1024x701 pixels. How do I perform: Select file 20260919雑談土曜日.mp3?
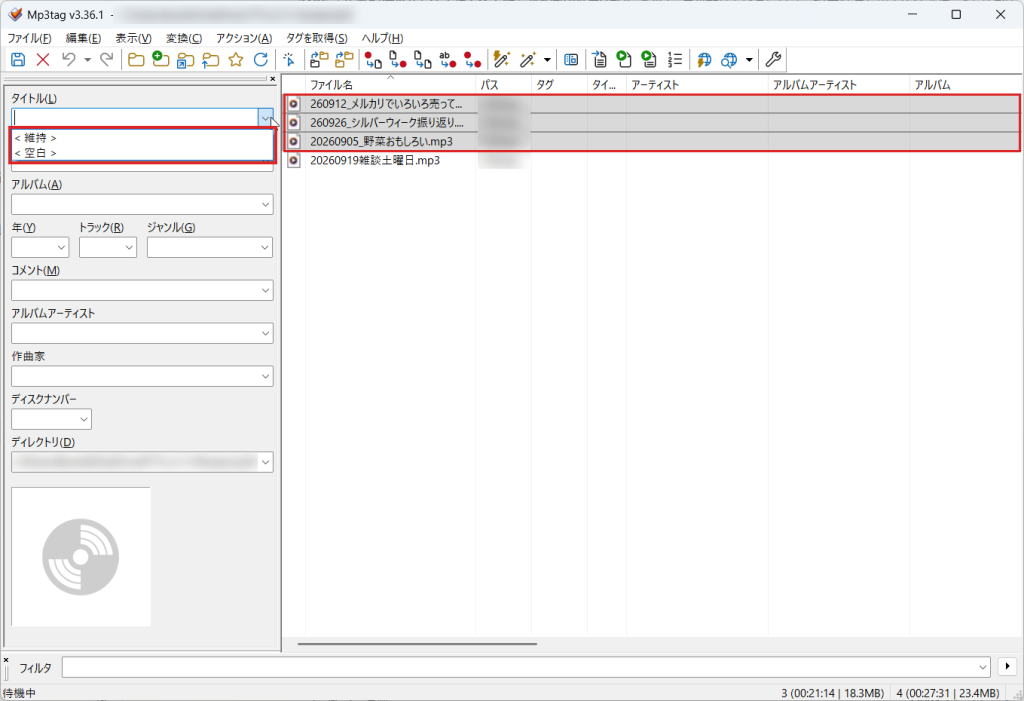[375, 160]
